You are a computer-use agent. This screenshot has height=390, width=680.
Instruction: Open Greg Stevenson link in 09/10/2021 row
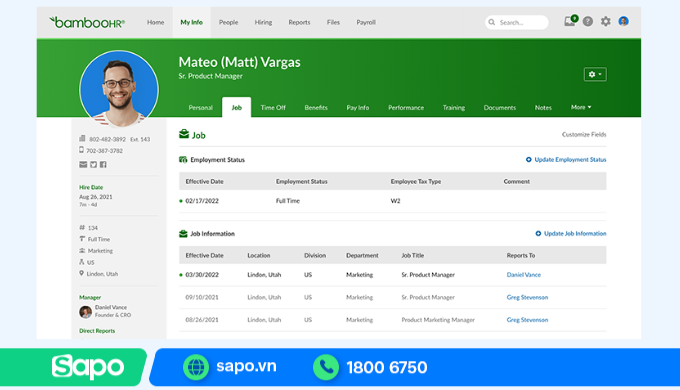tap(527, 297)
